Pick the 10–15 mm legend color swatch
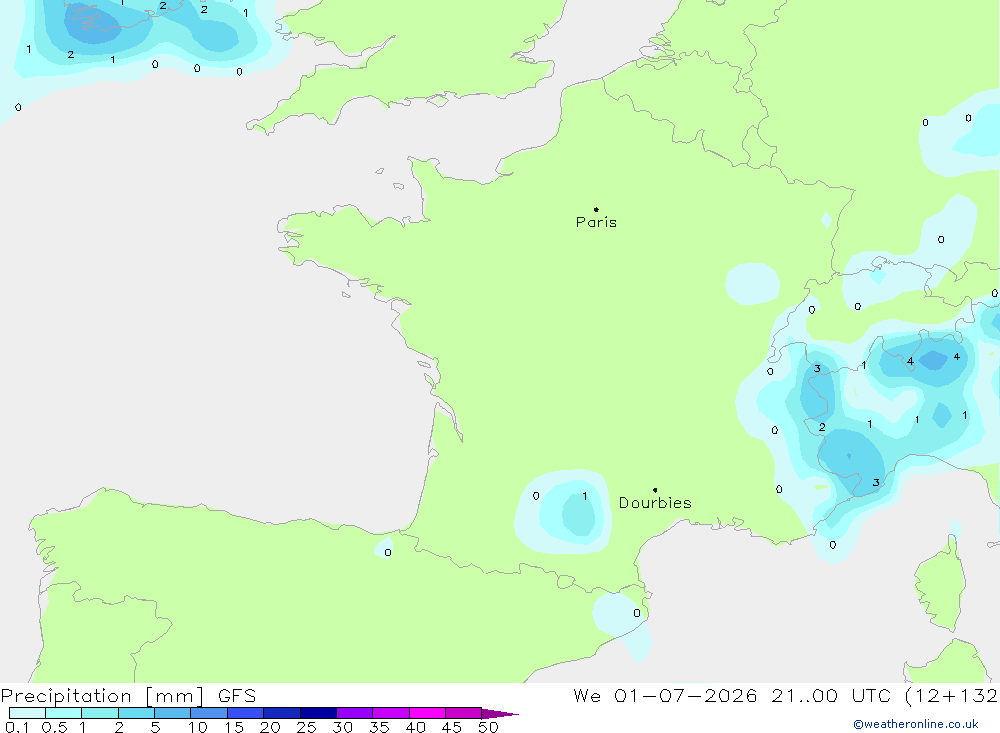The width and height of the screenshot is (1000, 733). 209,713
